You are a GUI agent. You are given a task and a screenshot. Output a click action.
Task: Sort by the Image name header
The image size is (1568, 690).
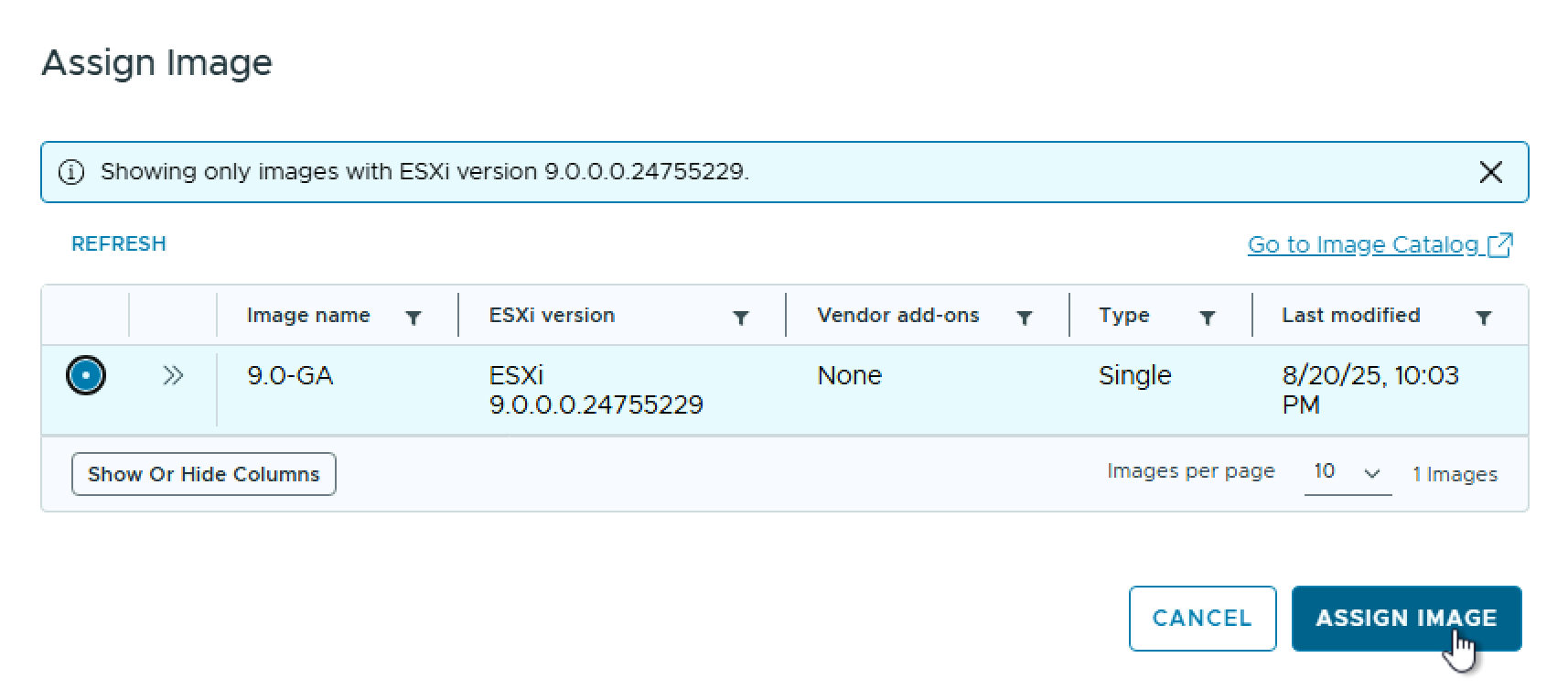(x=308, y=316)
